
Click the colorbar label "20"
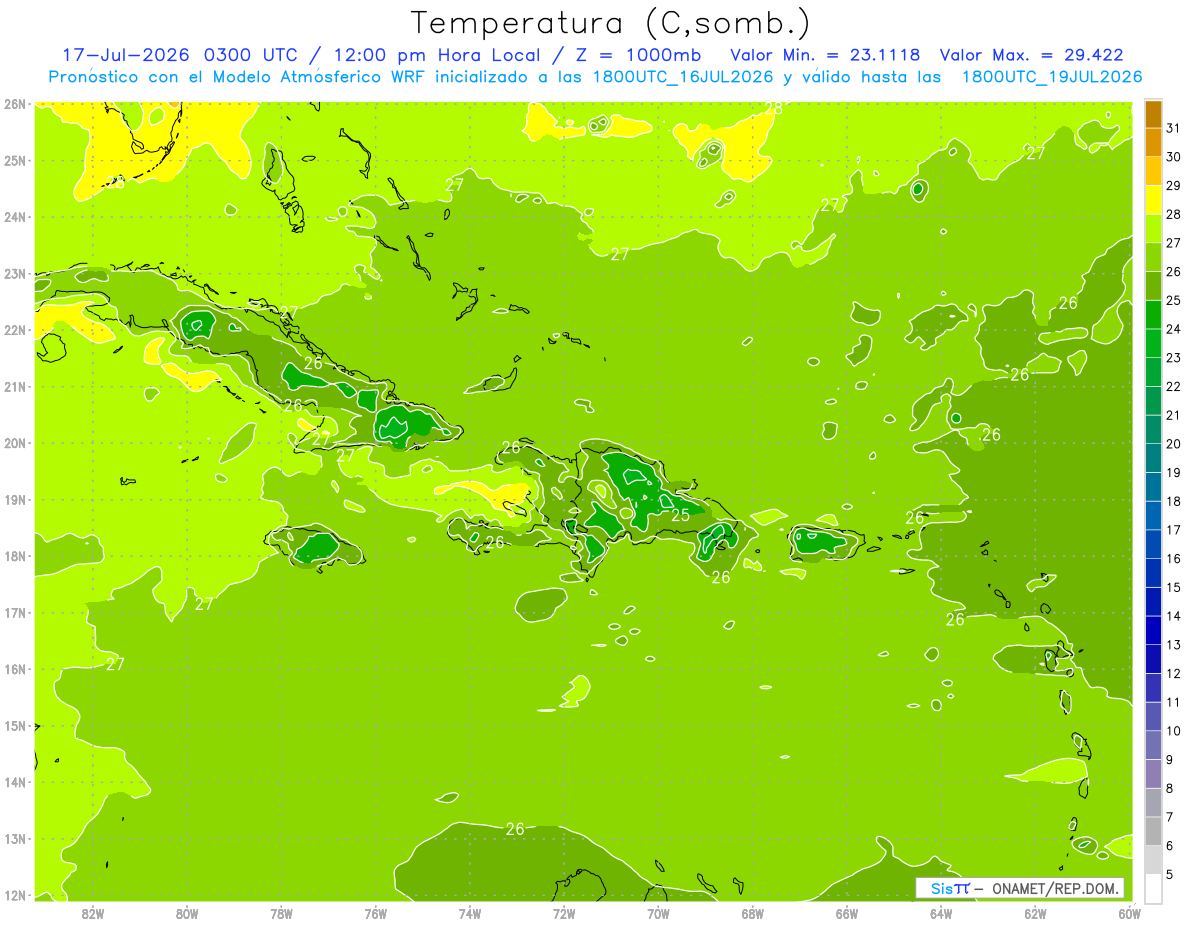point(1174,444)
